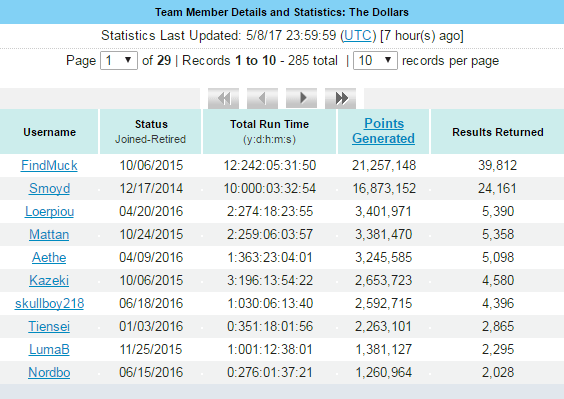
Task: Click the Results Returned column header
Action: point(497,132)
